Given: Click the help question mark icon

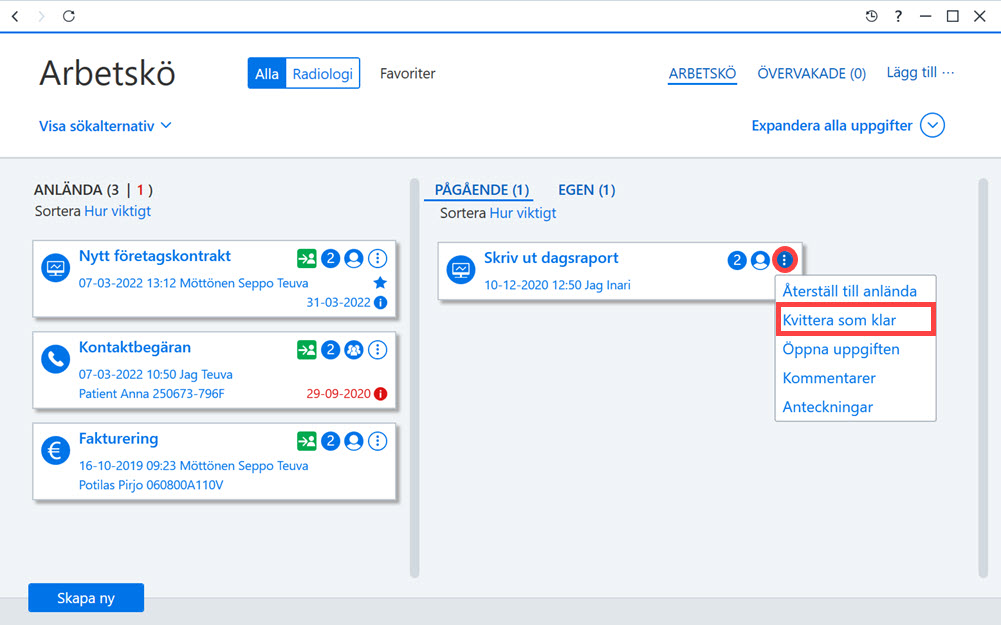Looking at the screenshot, I should click(898, 16).
